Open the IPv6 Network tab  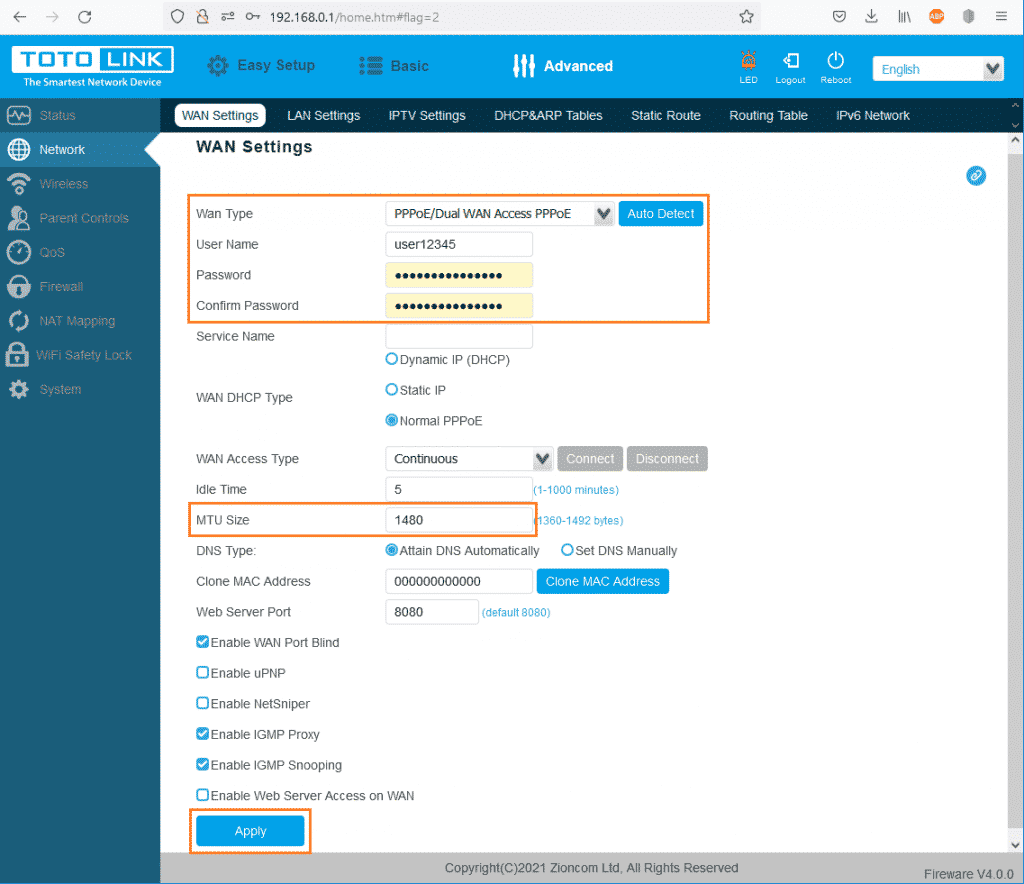[872, 116]
